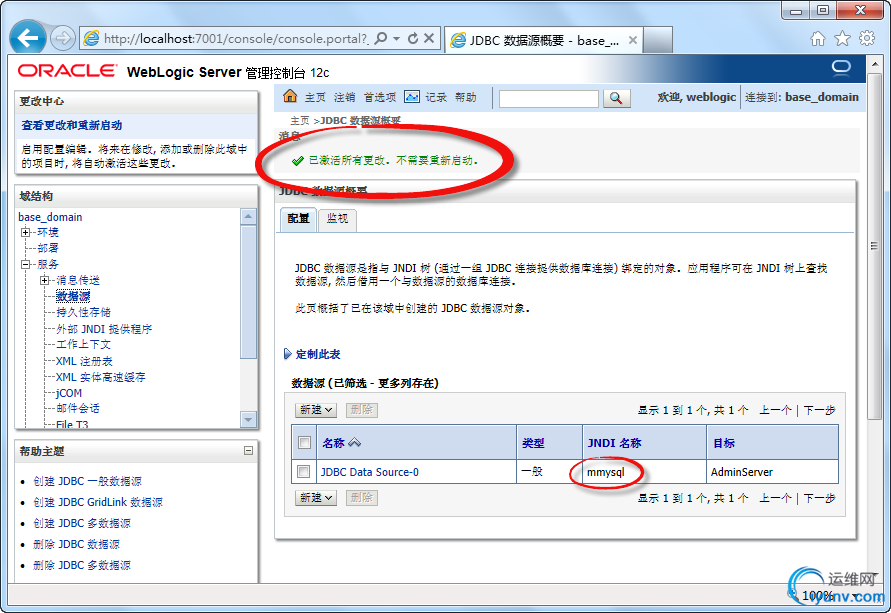Click 主页 in the console toolbar

click(315, 98)
